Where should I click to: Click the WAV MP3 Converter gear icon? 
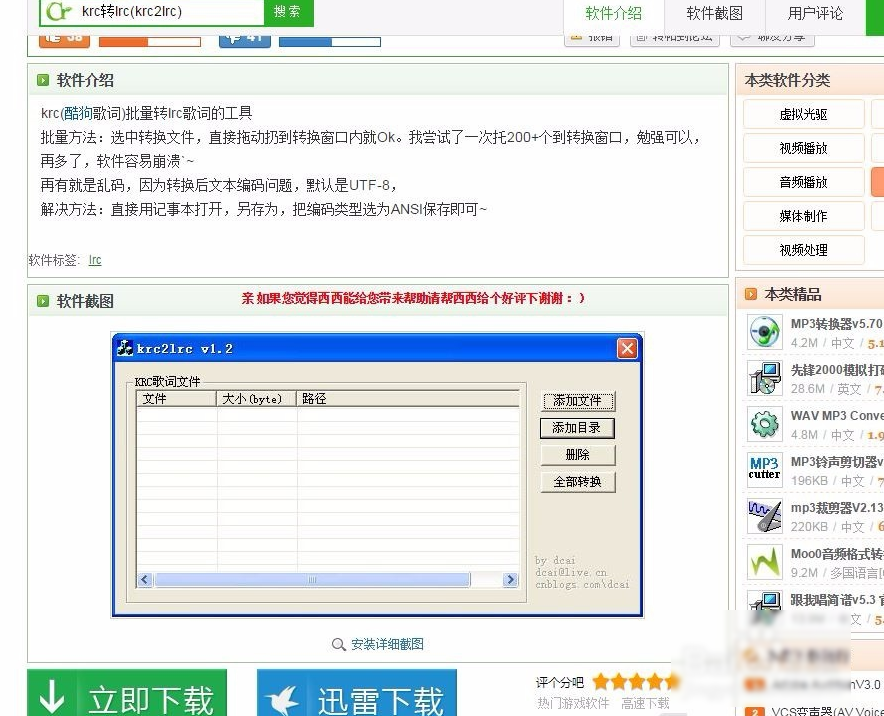762,424
